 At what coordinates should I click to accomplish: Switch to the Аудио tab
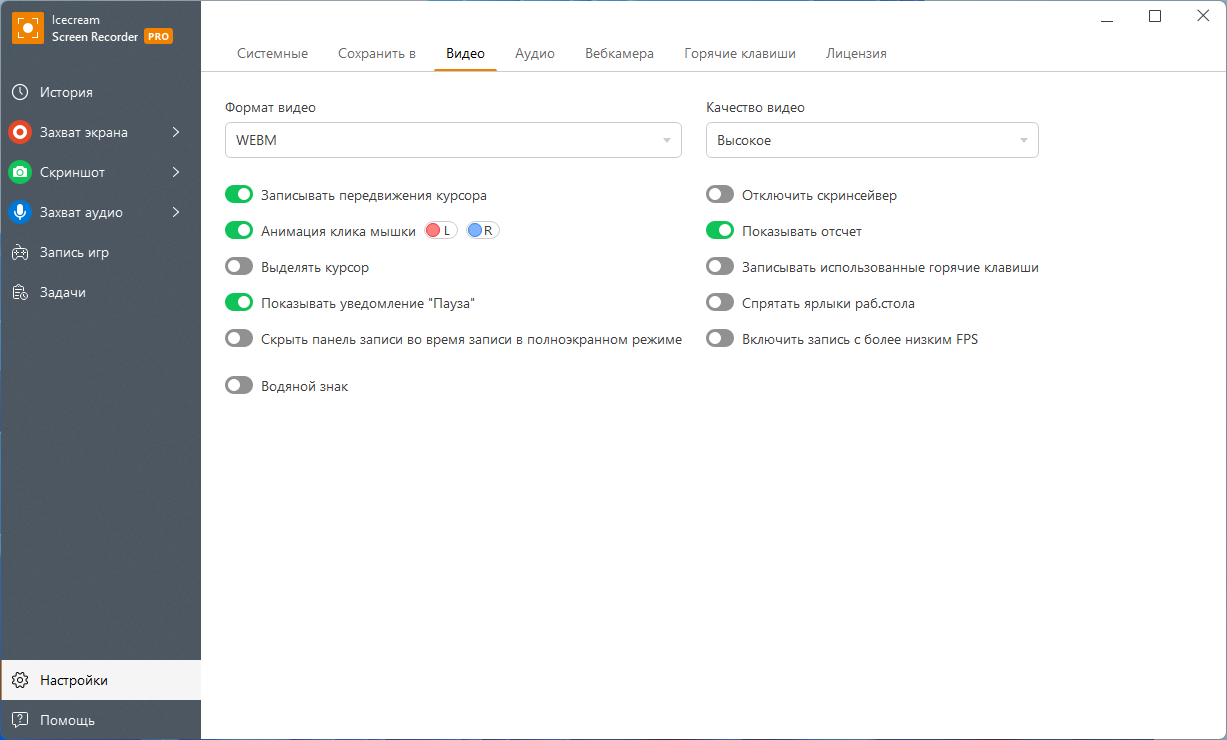[x=535, y=53]
